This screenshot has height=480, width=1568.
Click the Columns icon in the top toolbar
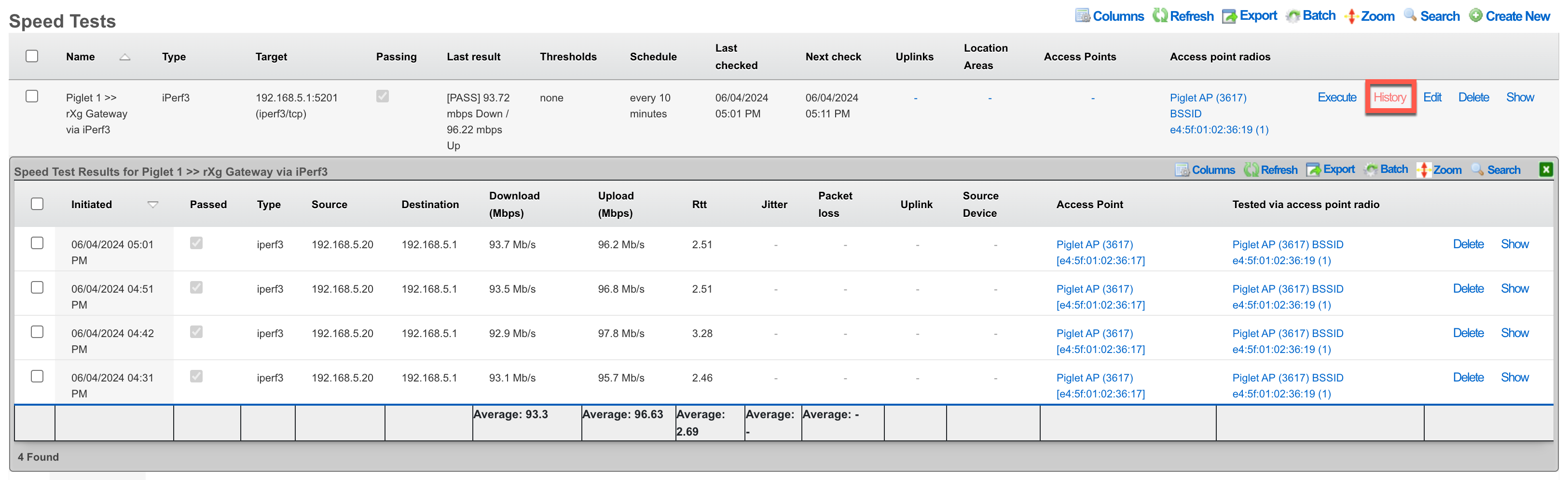click(1082, 16)
